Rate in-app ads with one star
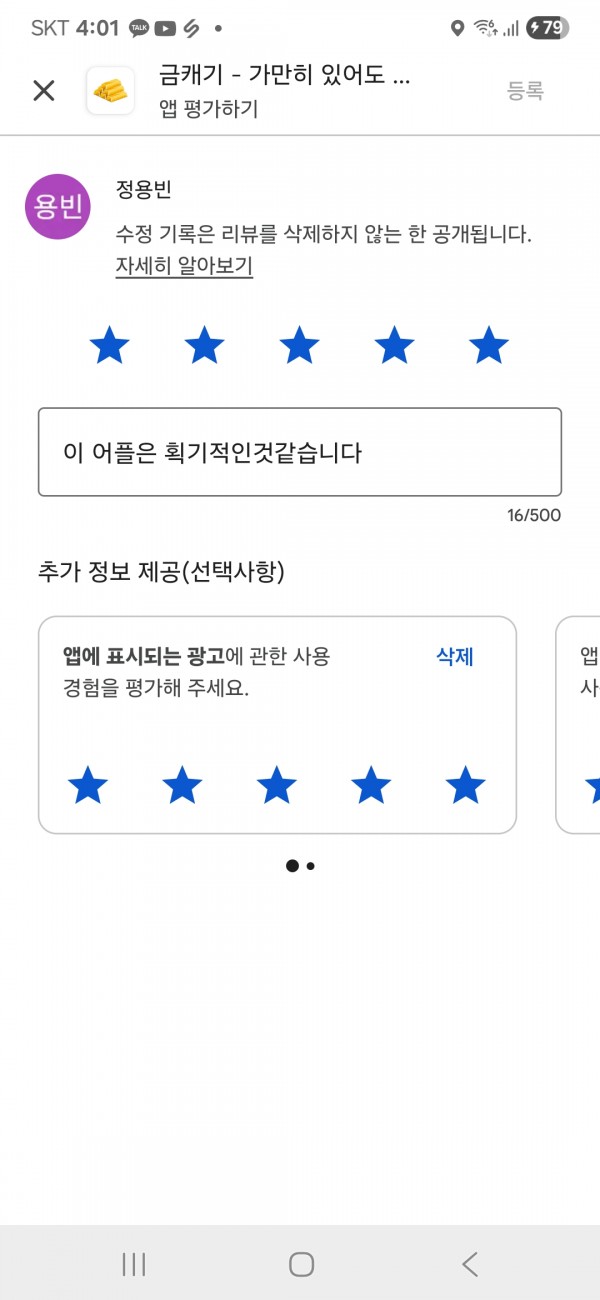Viewport: 600px width, 1300px height. point(88,786)
